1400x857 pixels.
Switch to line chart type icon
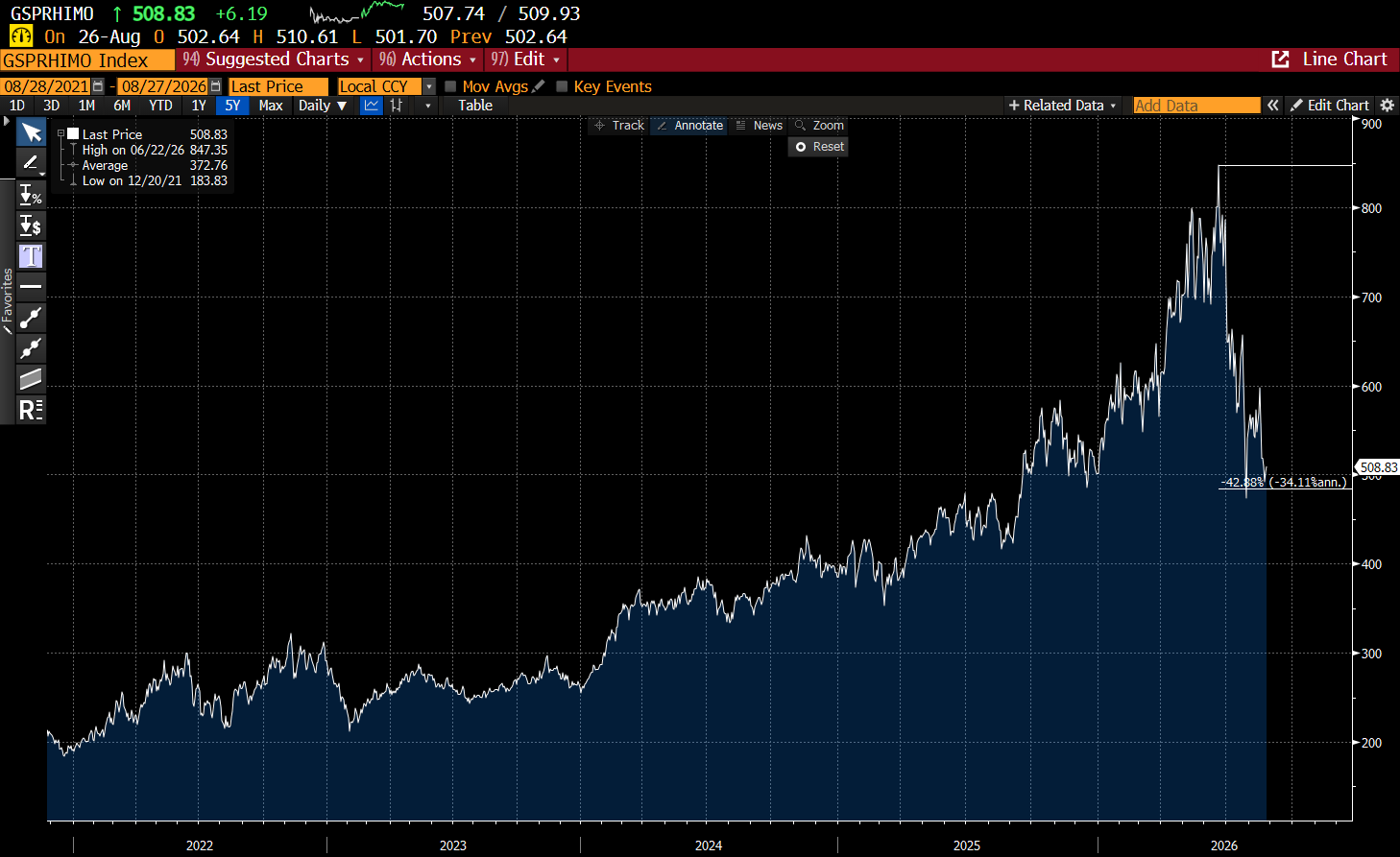coord(372,106)
